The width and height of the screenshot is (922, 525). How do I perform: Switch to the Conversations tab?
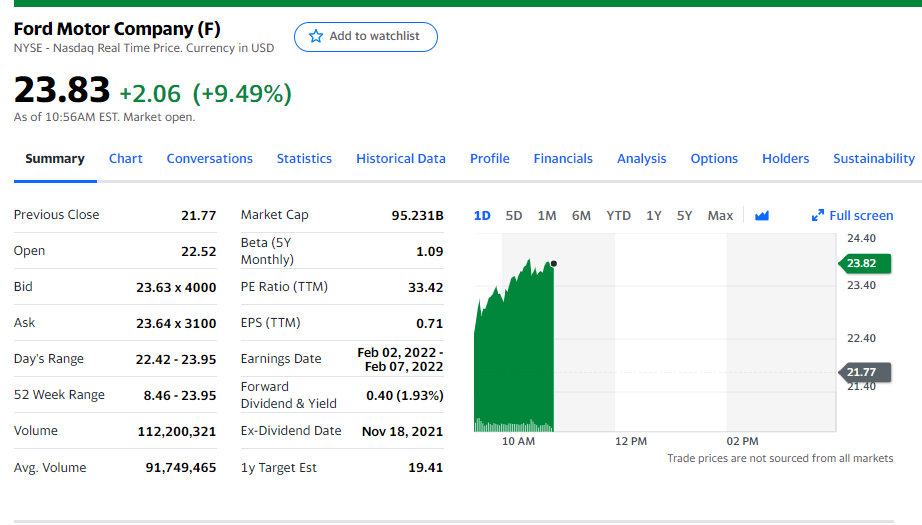(x=210, y=159)
